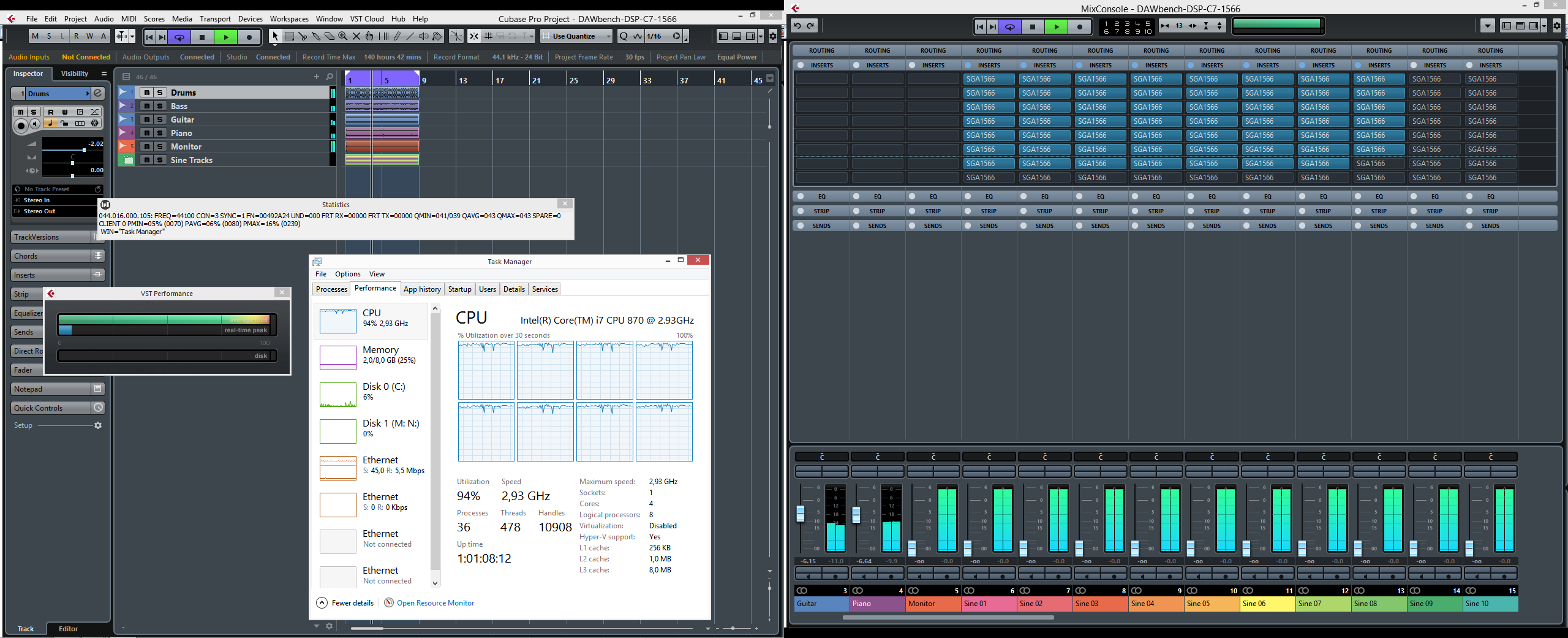Viewport: 1568px width, 638px height.
Task: Mute the Piano track
Action: click(x=147, y=133)
